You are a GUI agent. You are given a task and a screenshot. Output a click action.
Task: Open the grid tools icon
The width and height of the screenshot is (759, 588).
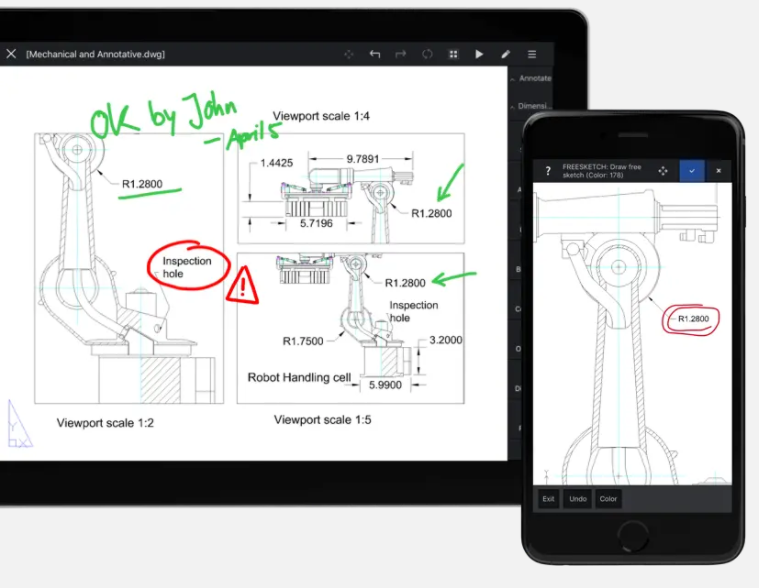453,54
